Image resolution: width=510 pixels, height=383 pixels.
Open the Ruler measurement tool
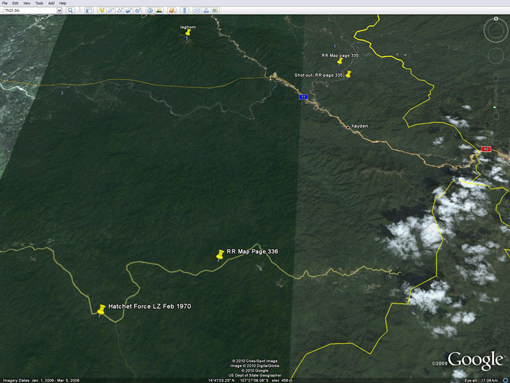coord(185,10)
